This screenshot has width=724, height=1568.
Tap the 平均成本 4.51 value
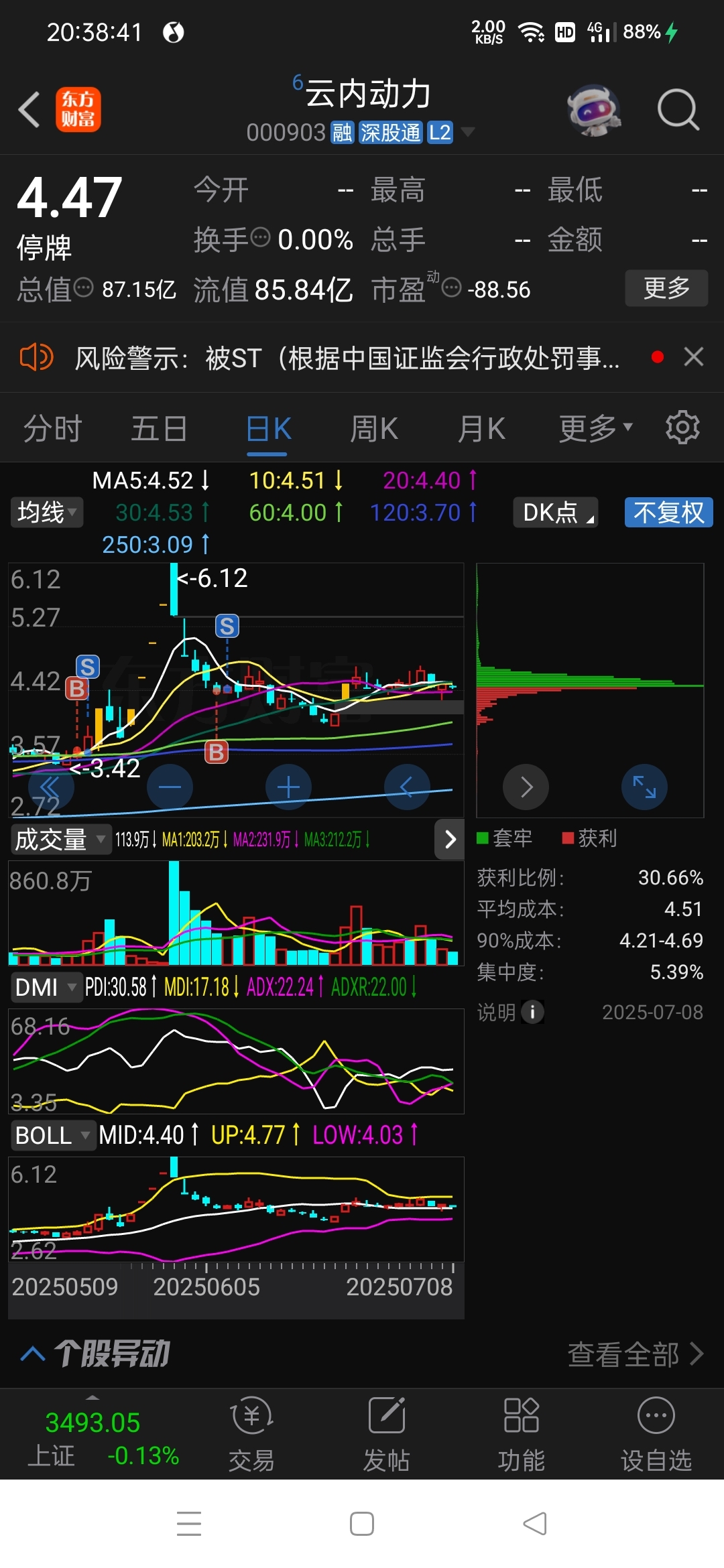pyautogui.click(x=683, y=909)
